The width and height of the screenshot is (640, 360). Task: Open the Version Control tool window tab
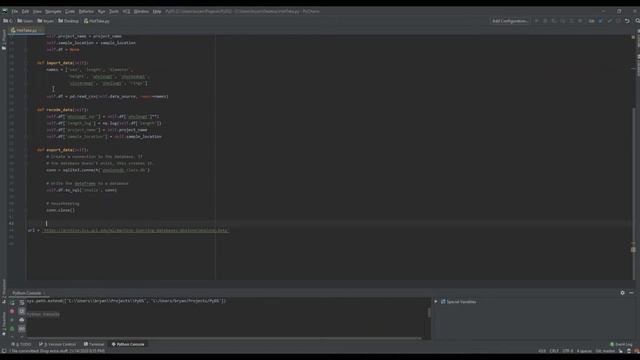click(x=58, y=344)
